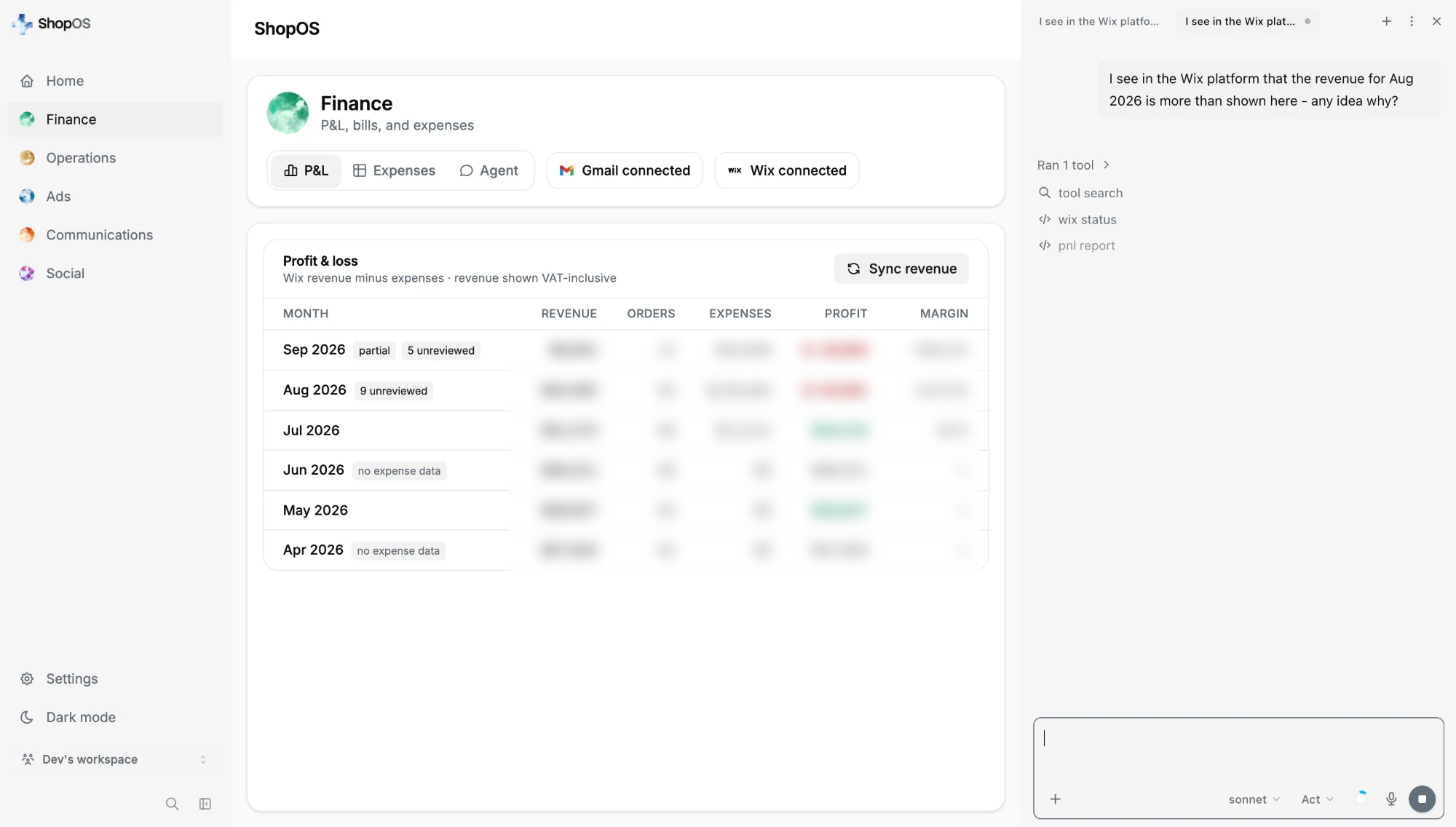Viewport: 1456px width, 827px height.
Task: Stop the running response
Action: (x=1422, y=799)
